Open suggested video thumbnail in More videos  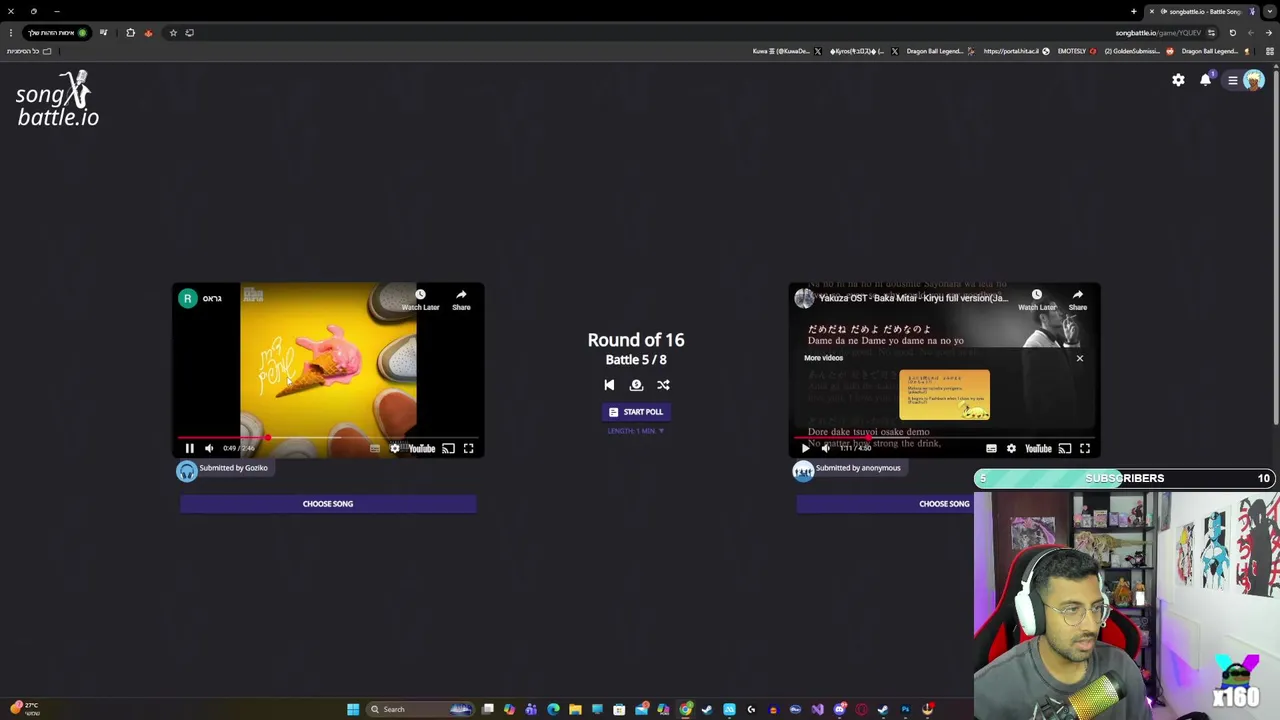coord(944,395)
